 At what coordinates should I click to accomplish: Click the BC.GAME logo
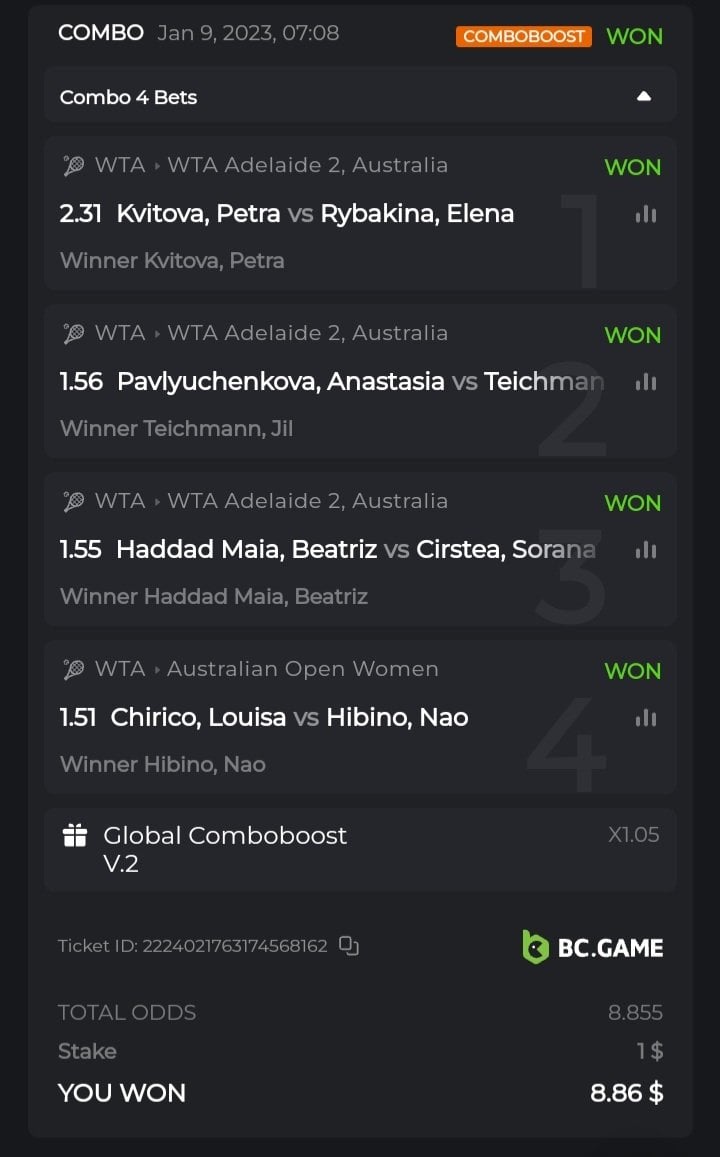point(592,947)
